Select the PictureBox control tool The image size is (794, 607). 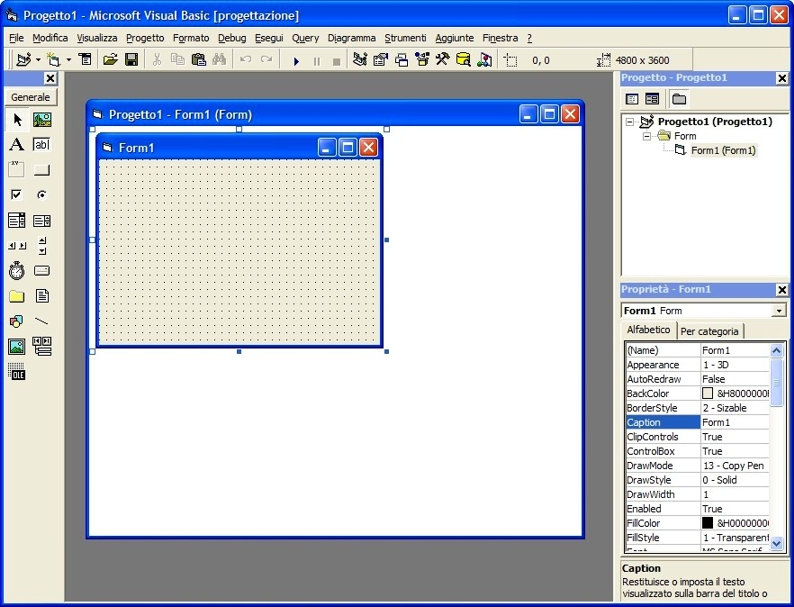42,120
